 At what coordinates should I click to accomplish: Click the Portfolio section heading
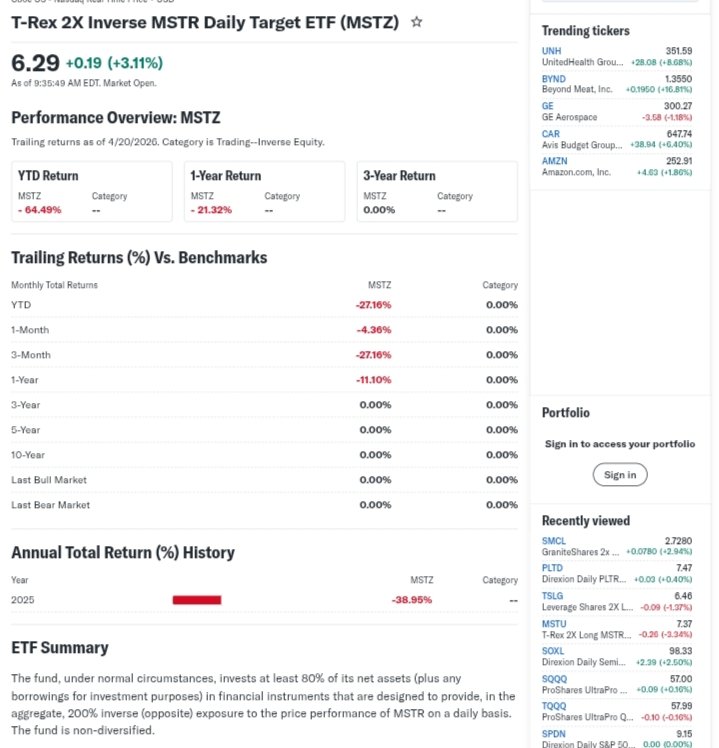point(566,413)
